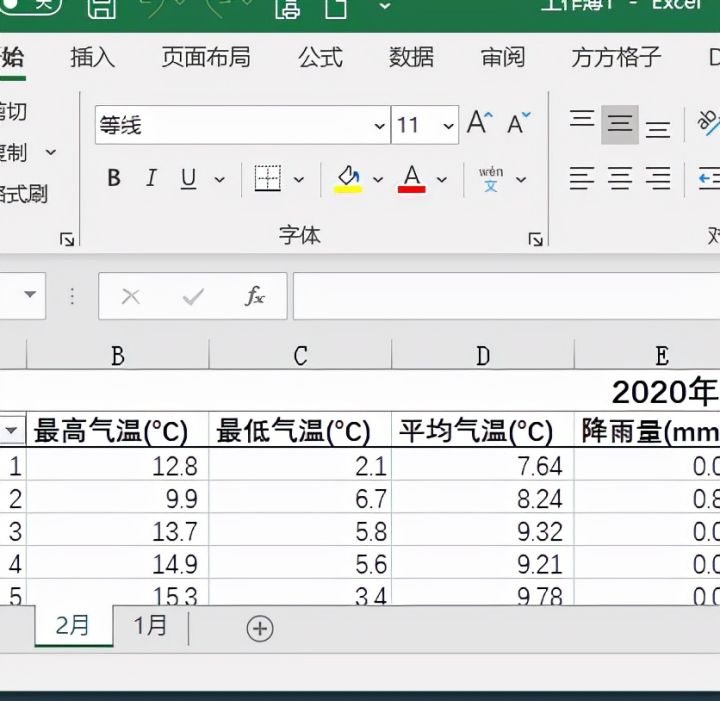This screenshot has height=701, width=720.
Task: Click the 格式刷 format painter button
Action: [24, 194]
